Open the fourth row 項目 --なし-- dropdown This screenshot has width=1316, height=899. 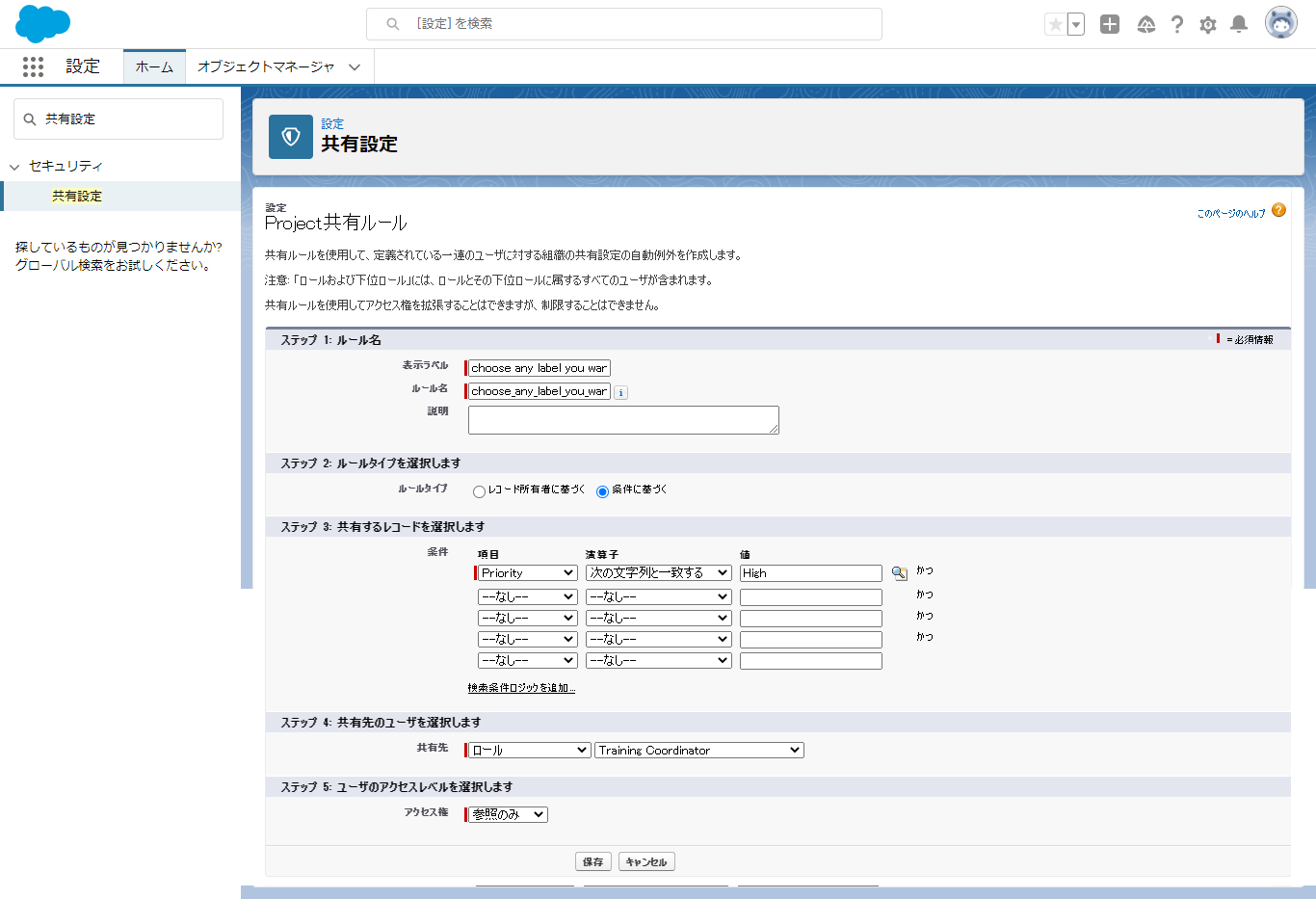(x=527, y=639)
